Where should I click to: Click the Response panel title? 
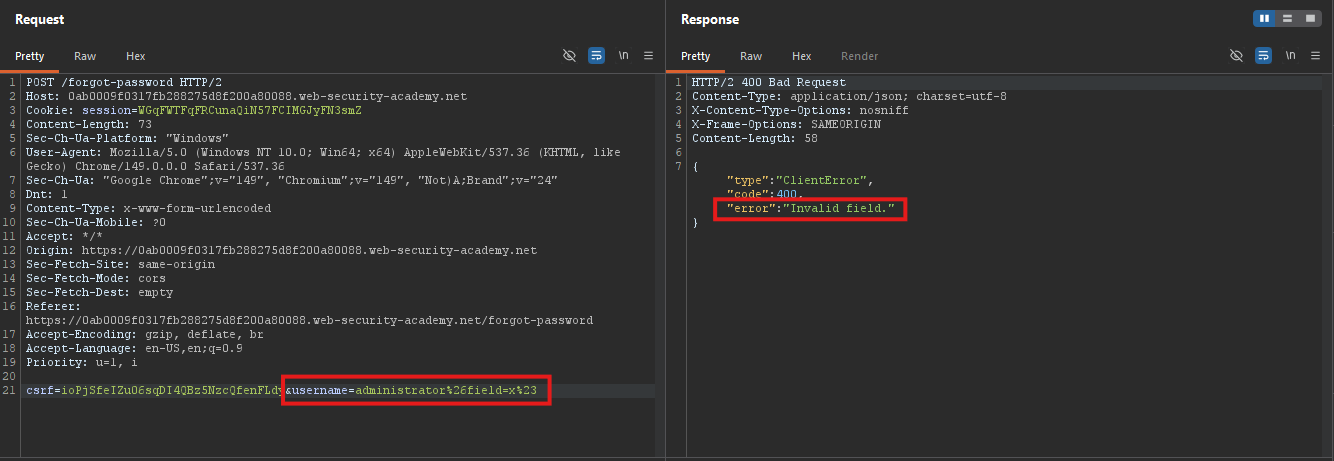(710, 19)
